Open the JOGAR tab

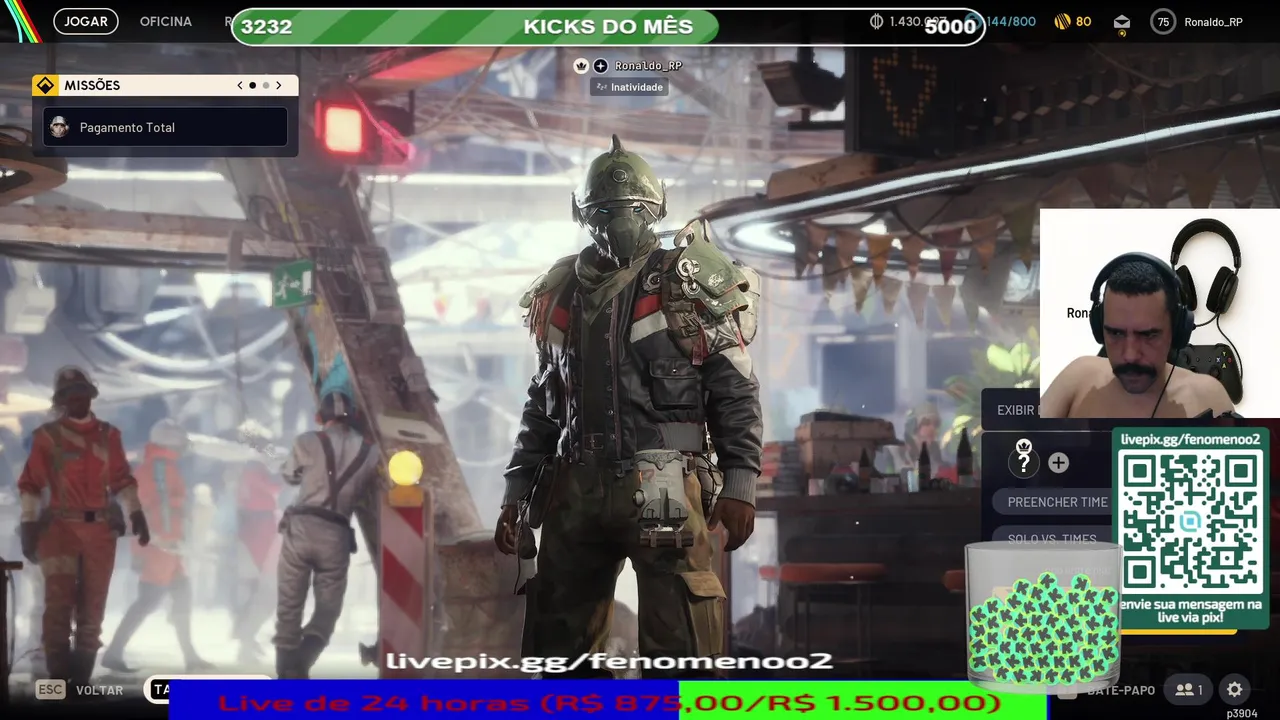[x=86, y=21]
